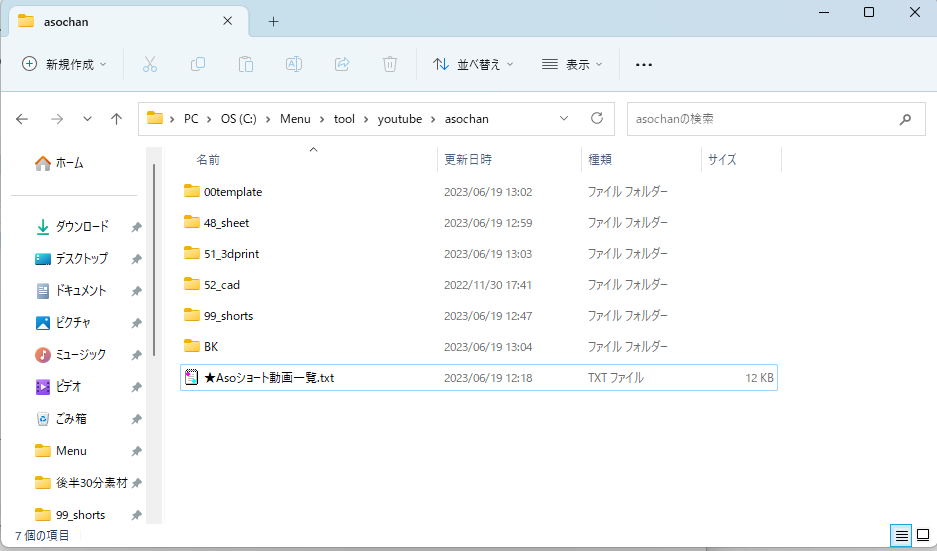This screenshot has height=551, width=937.
Task: Click the folder icon of 51_3dprint
Action: (x=192, y=253)
